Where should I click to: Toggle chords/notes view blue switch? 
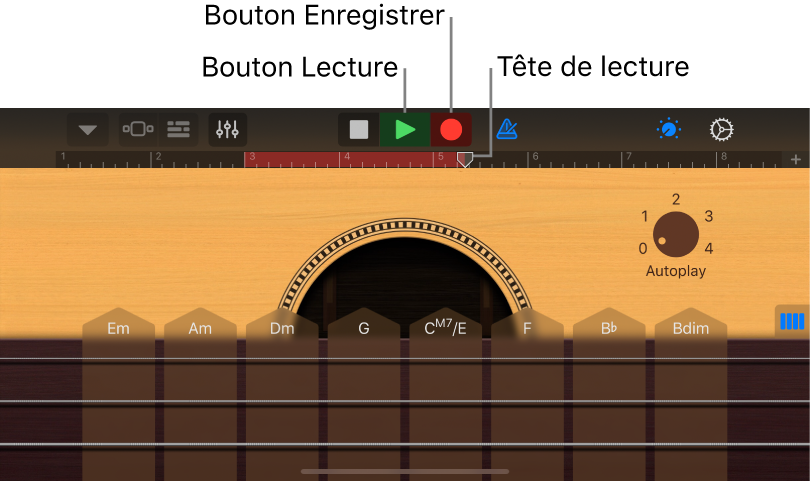pos(792,321)
